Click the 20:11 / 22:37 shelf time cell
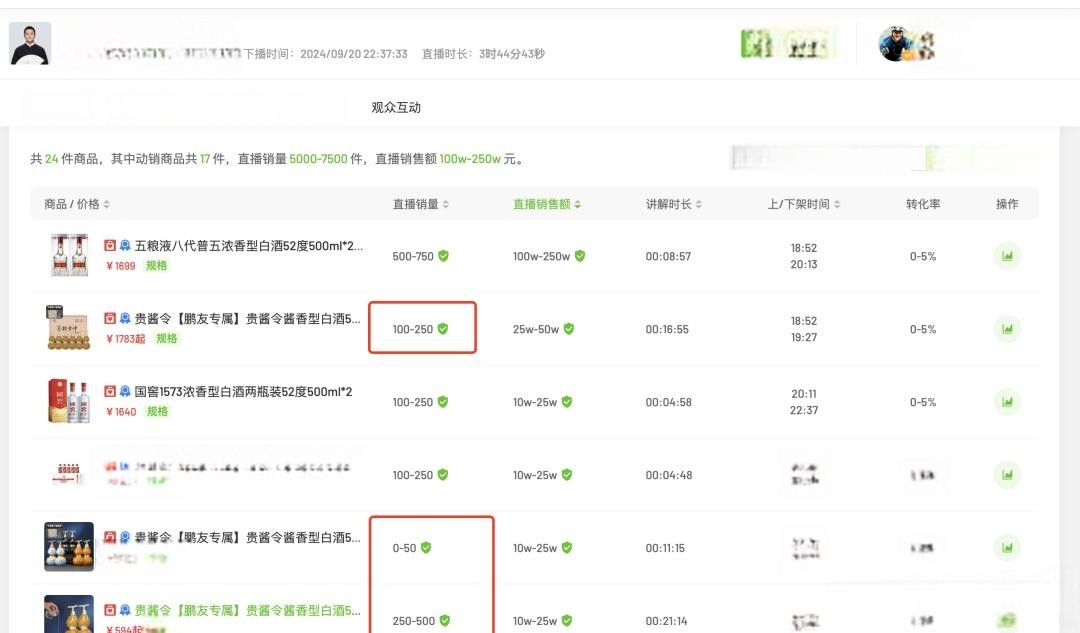The width and height of the screenshot is (1080, 633). (x=804, y=402)
